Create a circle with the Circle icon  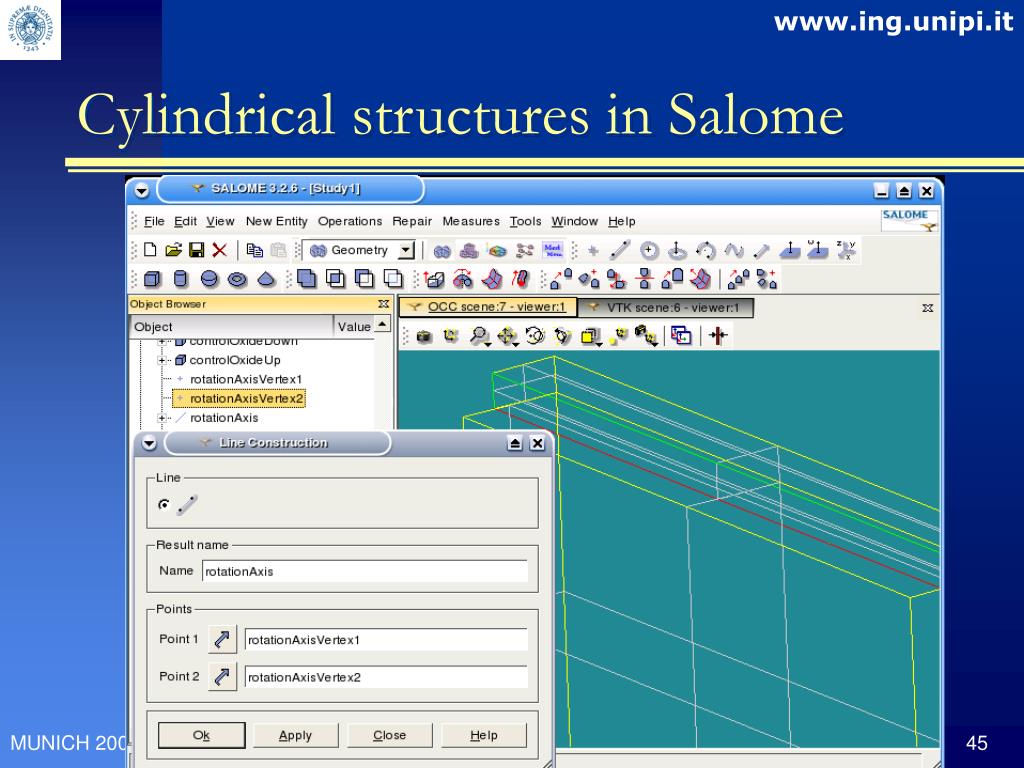(x=648, y=250)
